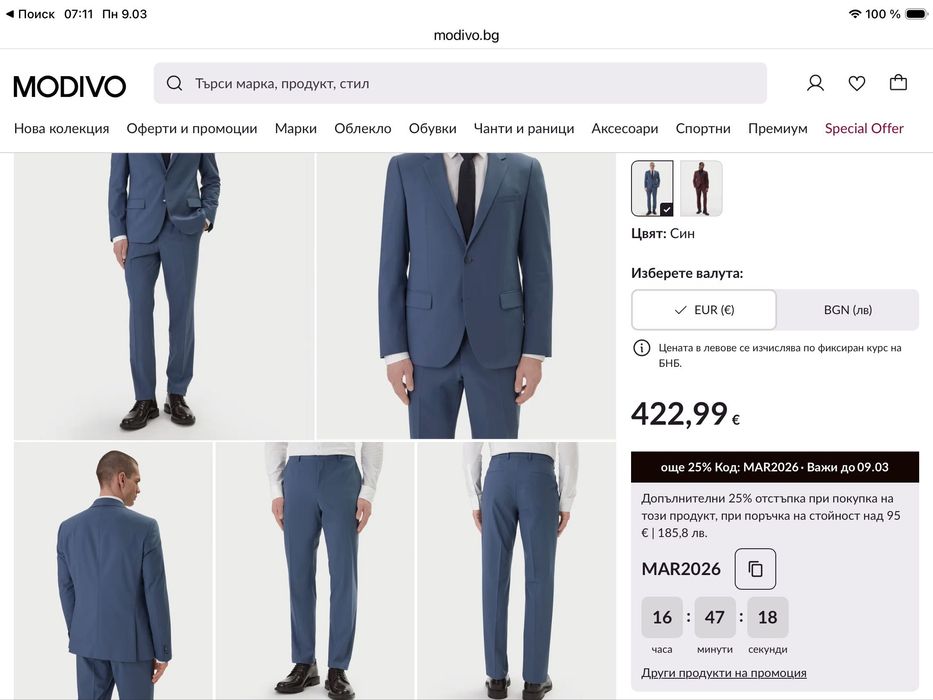Select the blue suit color swatch
Image resolution: width=933 pixels, height=700 pixels.
(x=652, y=188)
